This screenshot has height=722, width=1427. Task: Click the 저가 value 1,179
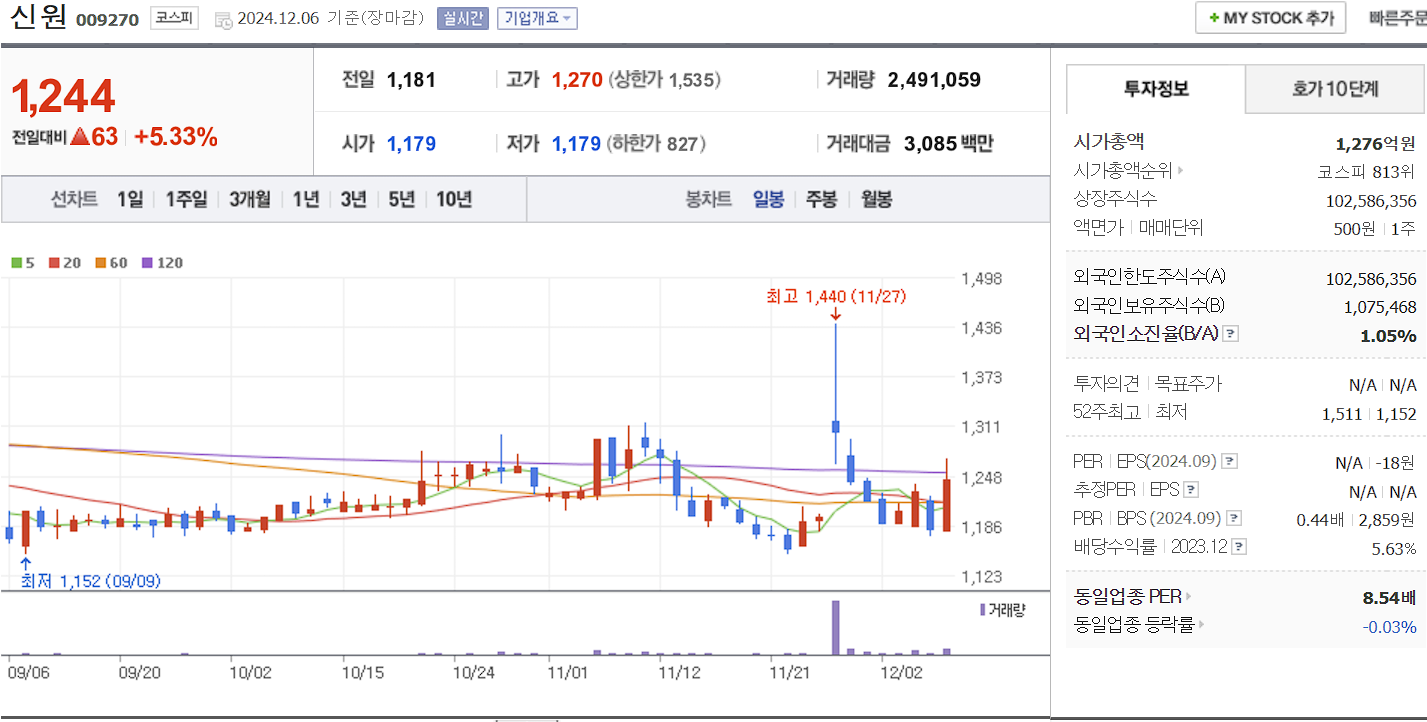(577, 144)
